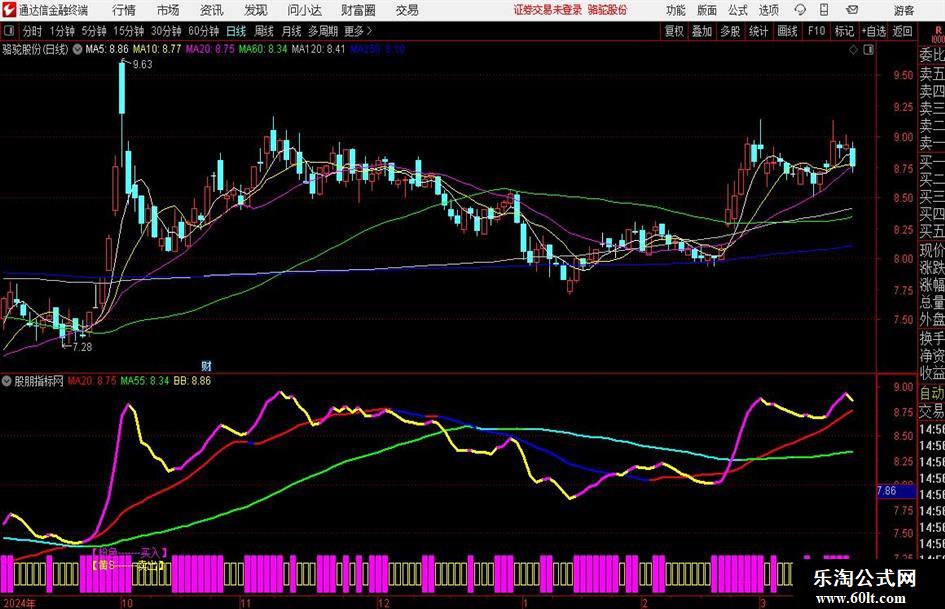The image size is (945, 609).
Task: Open the 交易 menu
Action: click(x=407, y=10)
